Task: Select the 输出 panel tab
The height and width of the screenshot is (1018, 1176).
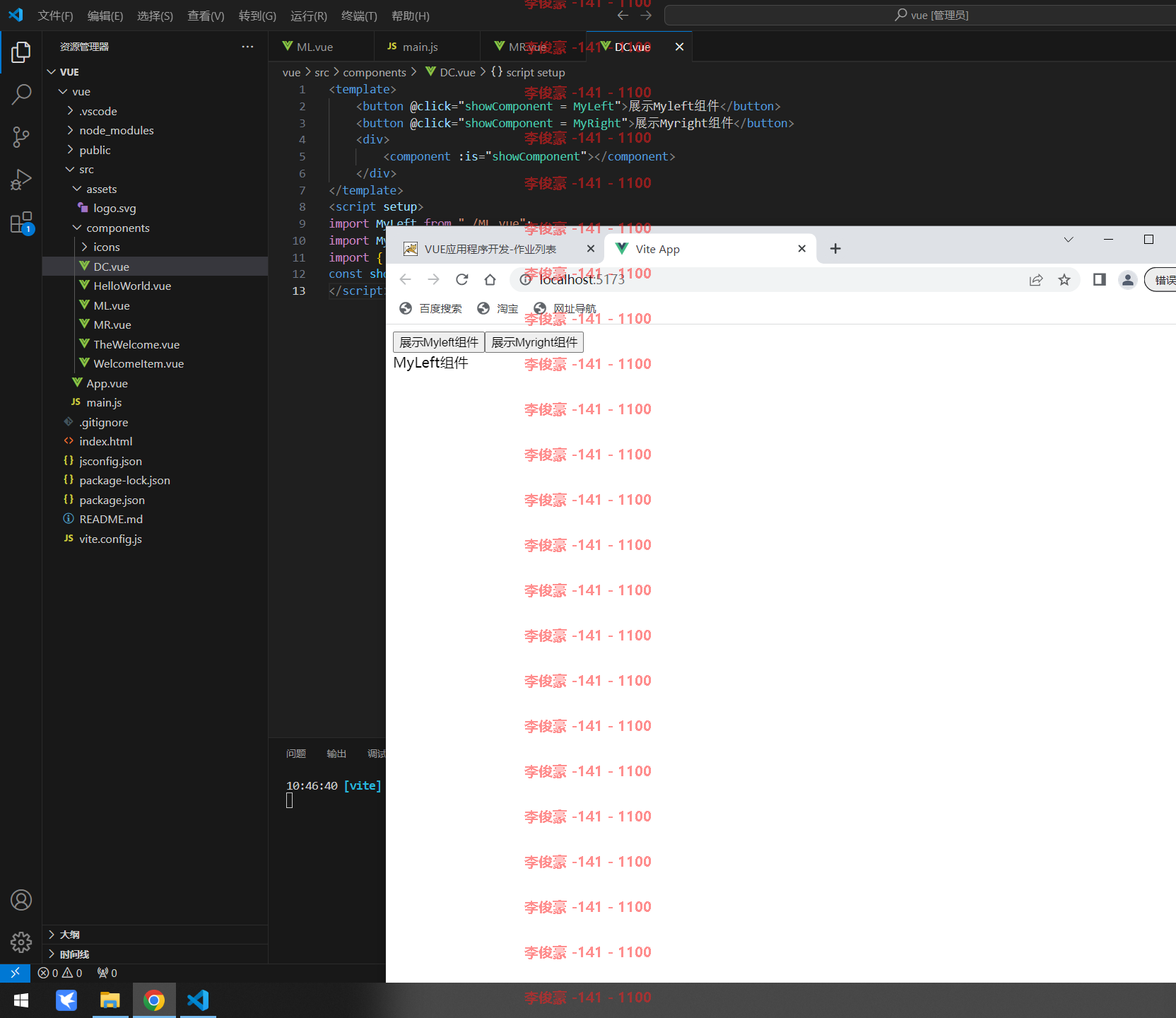Action: (x=336, y=754)
